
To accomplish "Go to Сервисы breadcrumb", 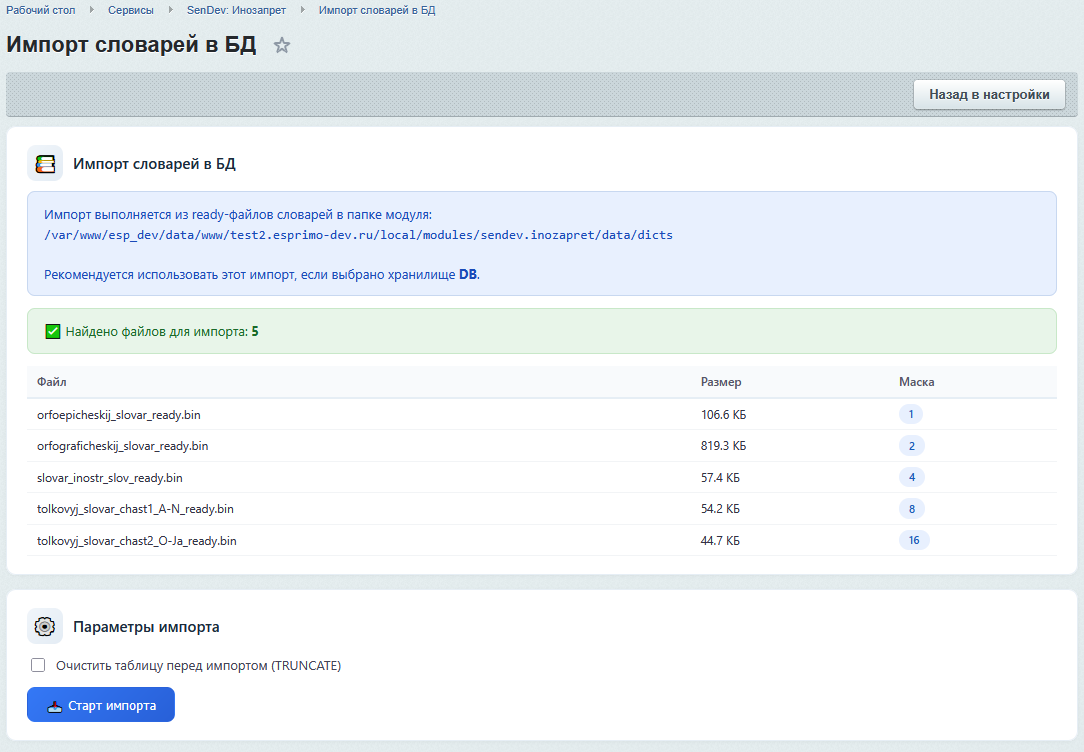I will coord(131,10).
